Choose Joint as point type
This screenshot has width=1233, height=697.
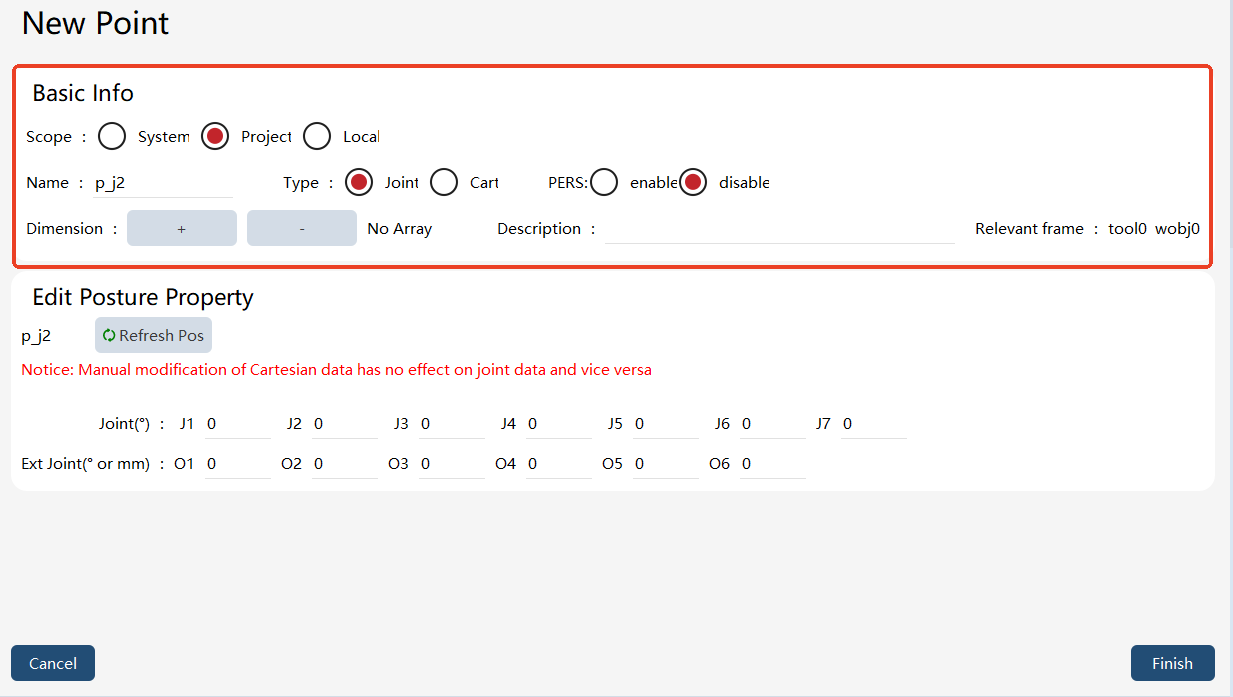tap(358, 182)
